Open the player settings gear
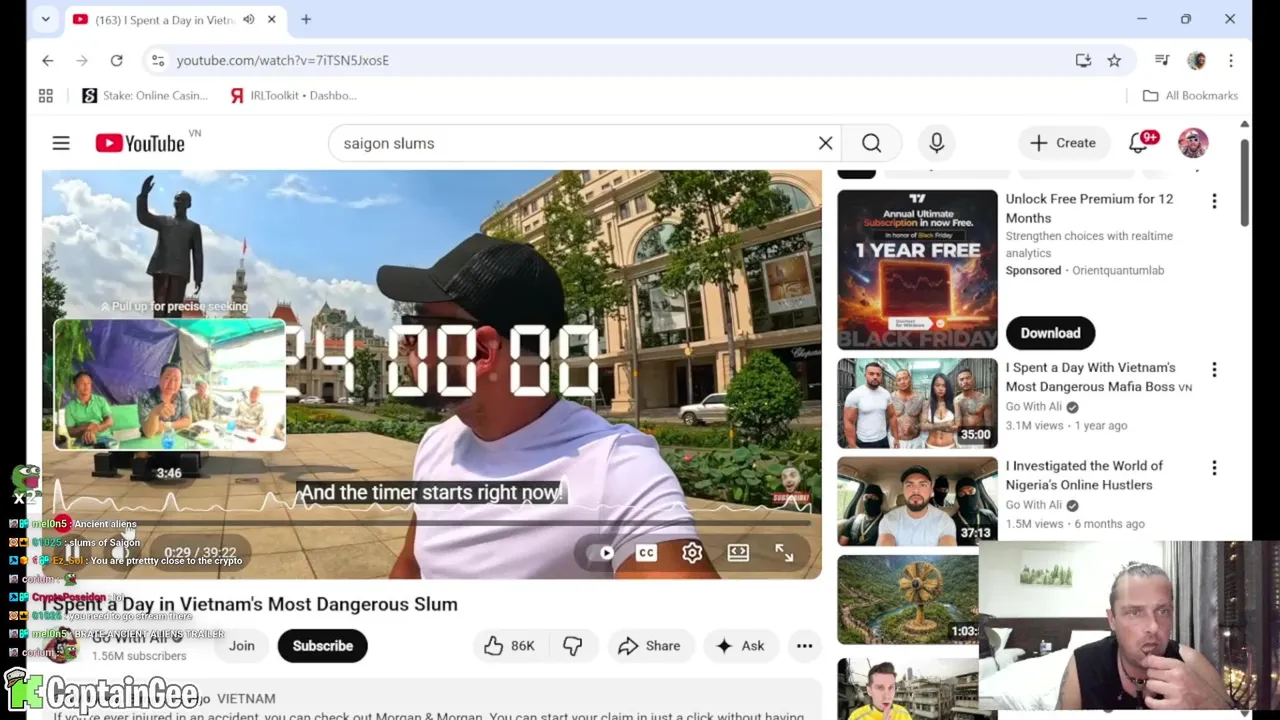1280x720 pixels. (692, 553)
